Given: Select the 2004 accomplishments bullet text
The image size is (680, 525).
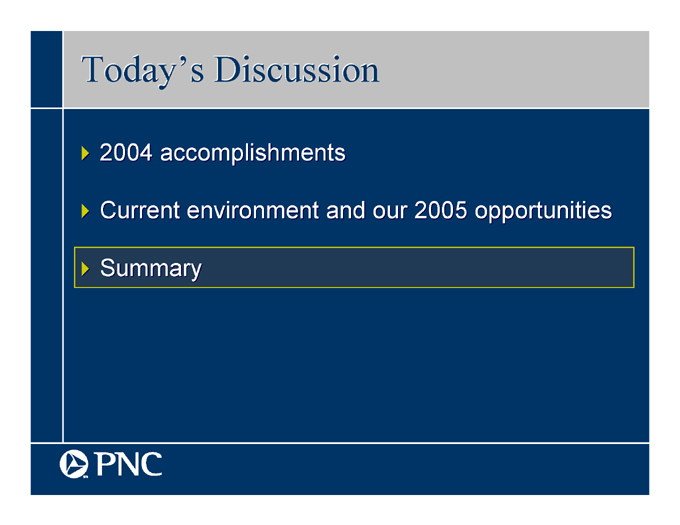Looking at the screenshot, I should 222,153.
